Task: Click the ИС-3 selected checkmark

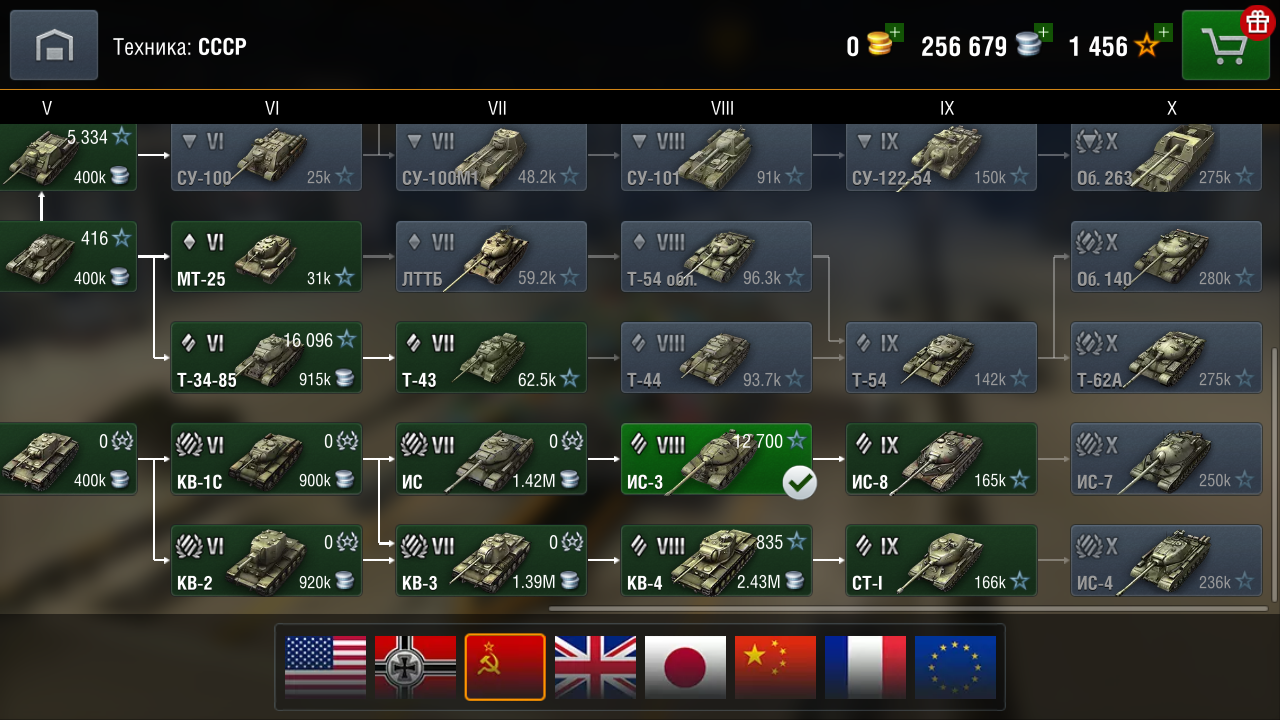Action: [799, 483]
